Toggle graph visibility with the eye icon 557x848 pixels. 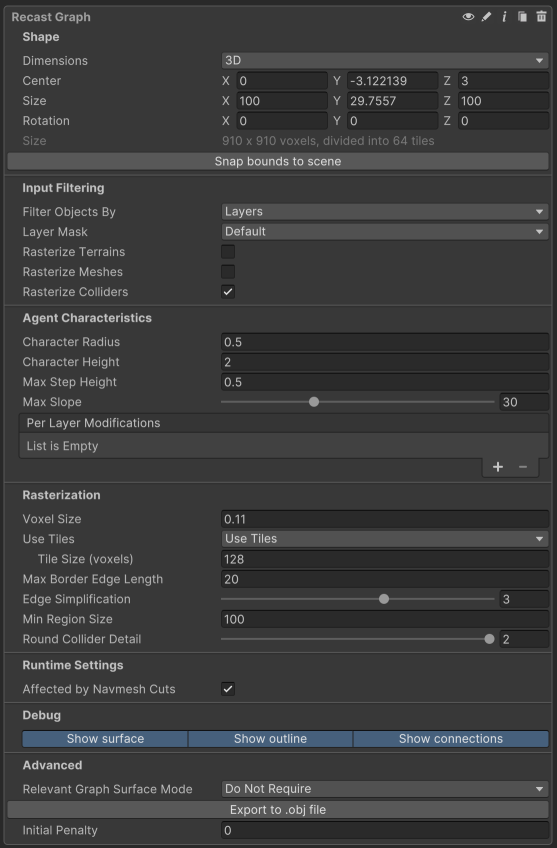pyautogui.click(x=468, y=17)
